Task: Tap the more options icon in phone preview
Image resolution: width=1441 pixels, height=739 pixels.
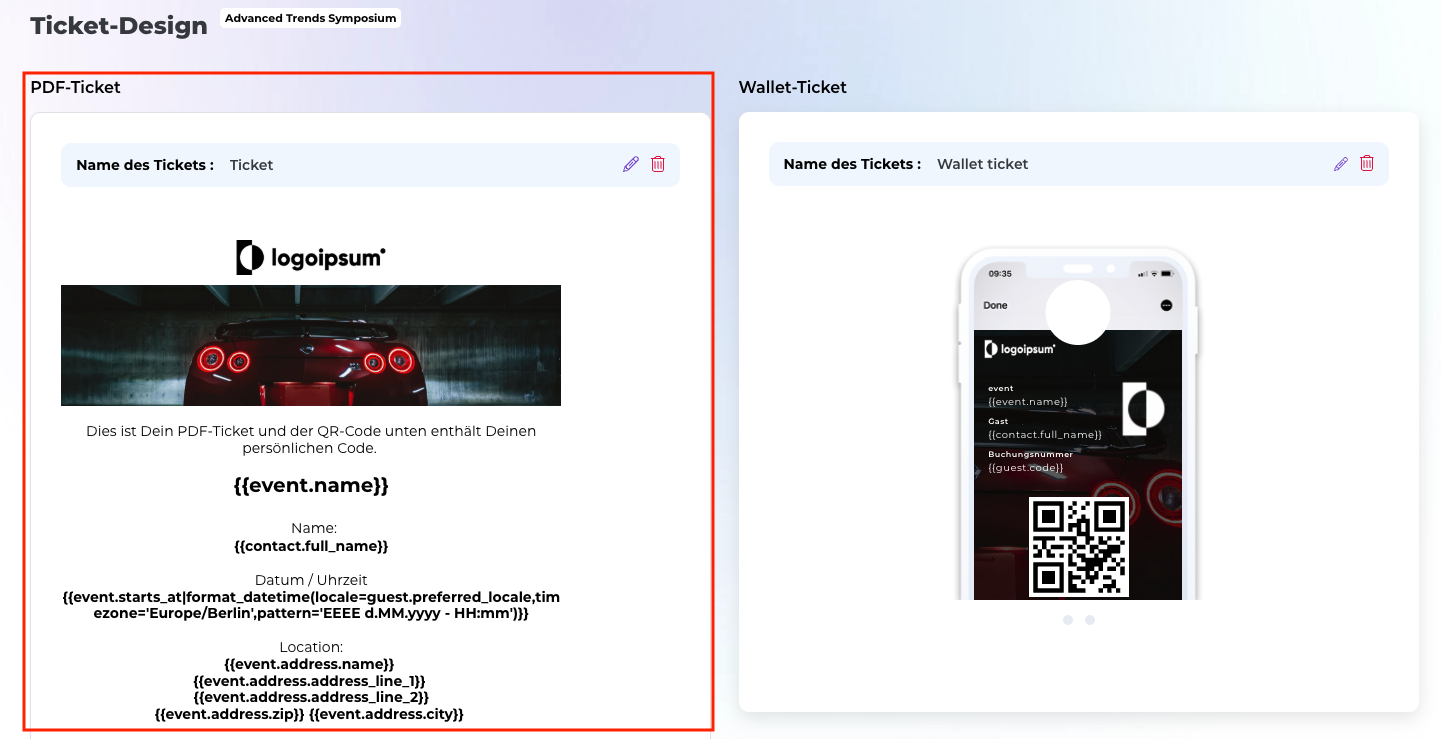Action: pos(1166,305)
